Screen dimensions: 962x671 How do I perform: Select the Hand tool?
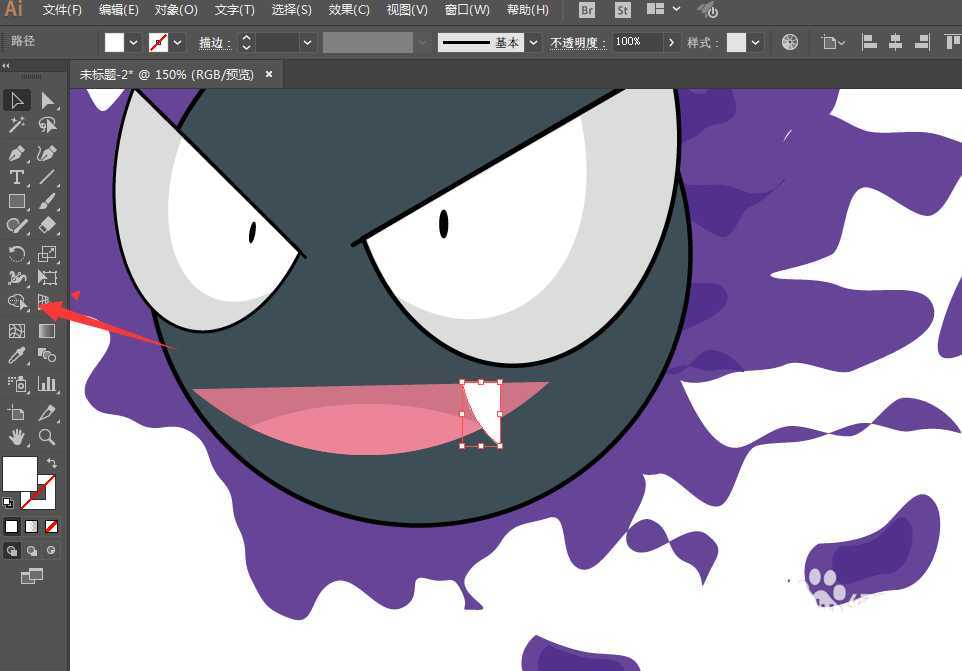(17, 437)
